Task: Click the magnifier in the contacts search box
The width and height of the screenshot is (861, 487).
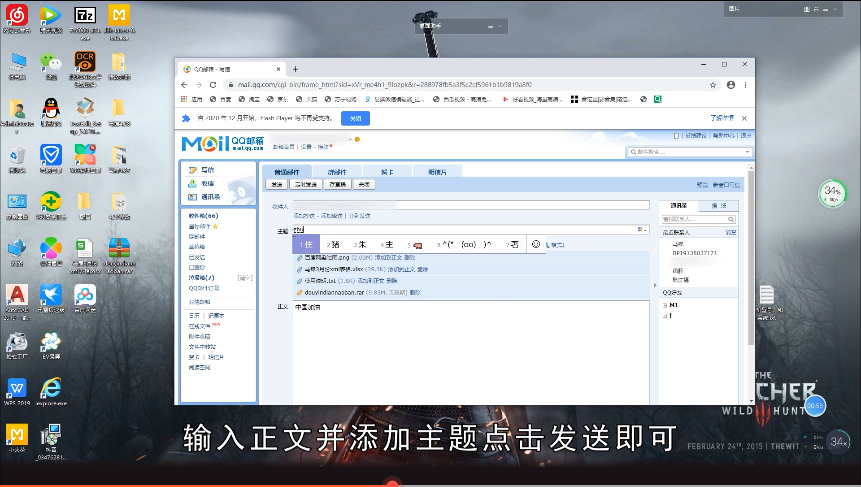Action: [x=731, y=219]
